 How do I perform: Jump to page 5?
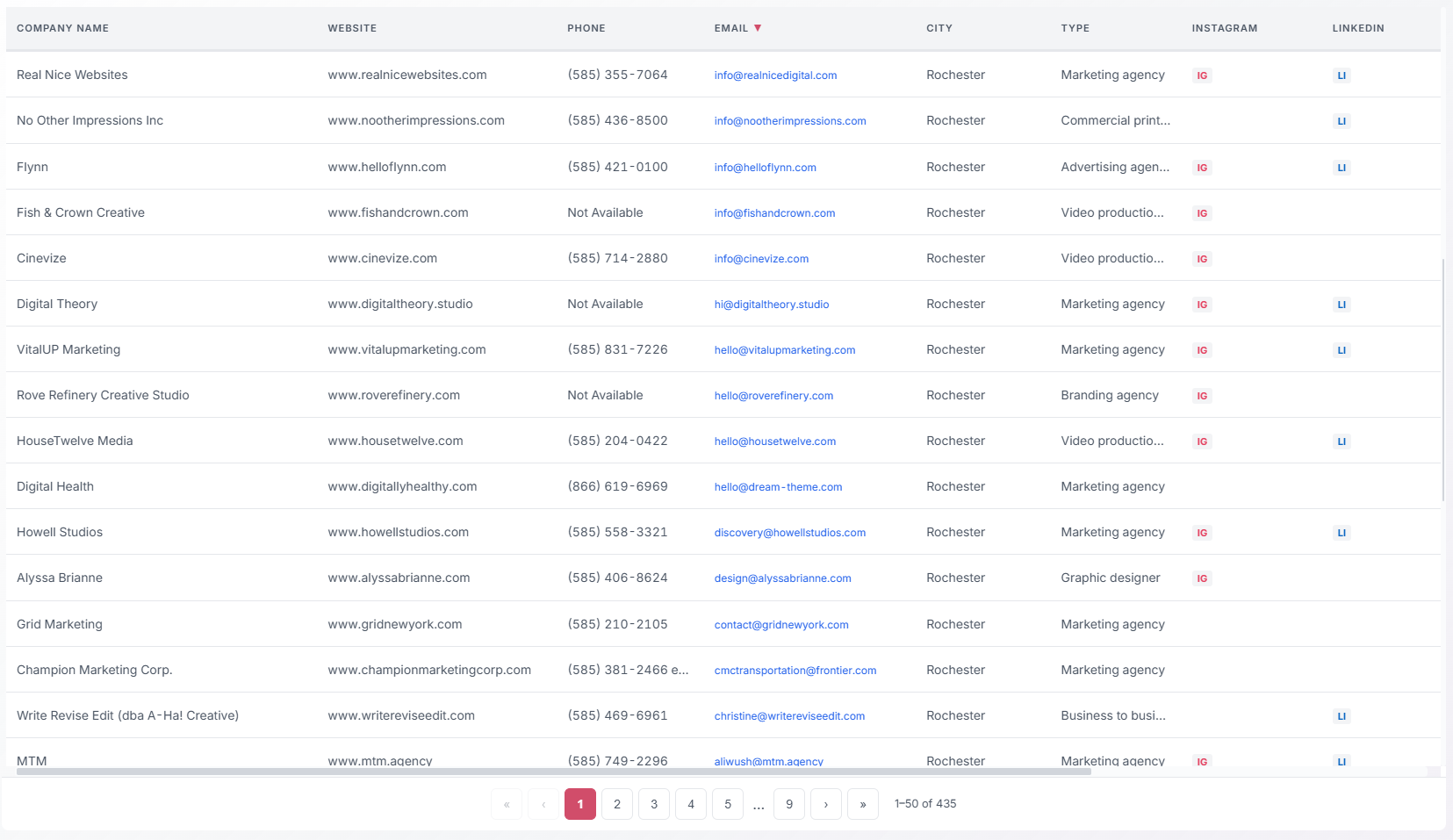coord(728,804)
